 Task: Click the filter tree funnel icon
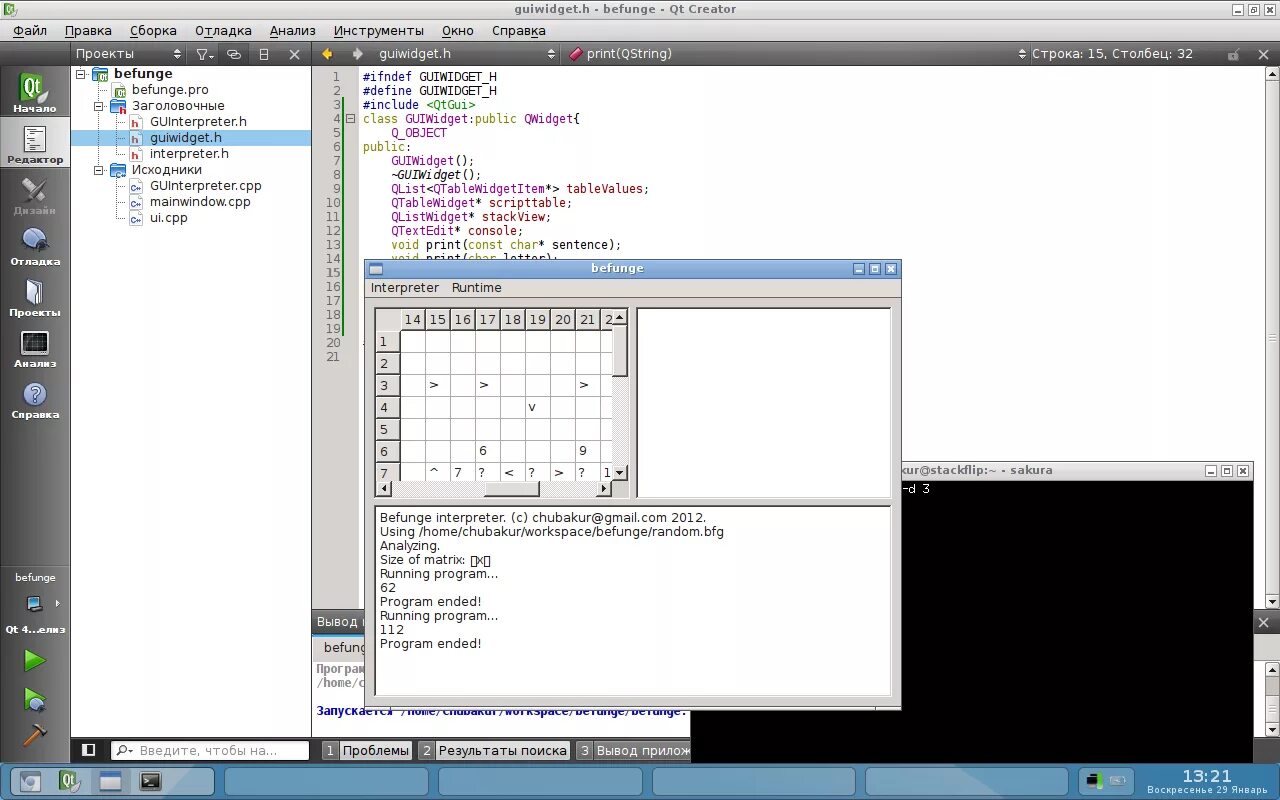point(203,54)
